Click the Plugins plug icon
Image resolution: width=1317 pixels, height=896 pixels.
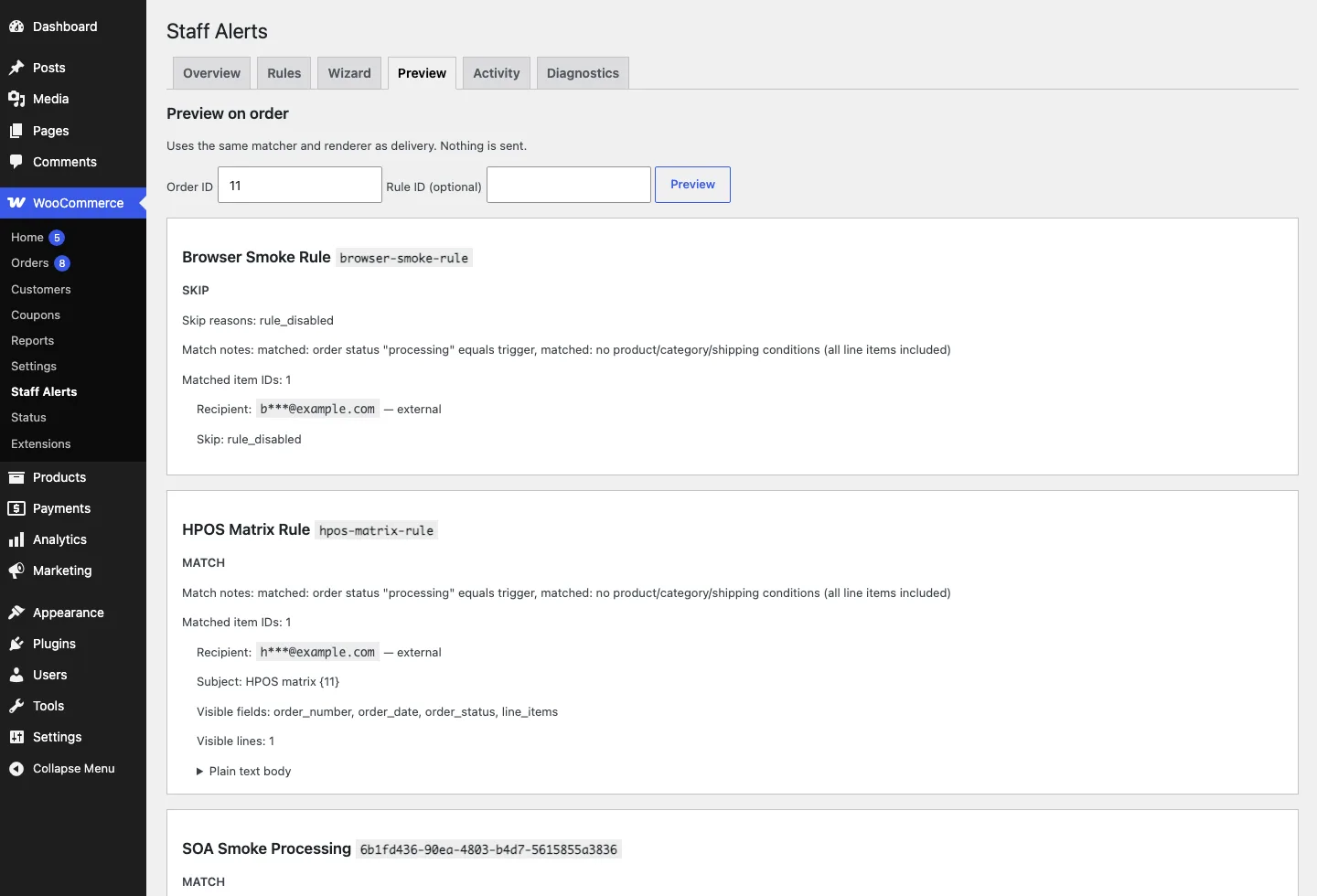[16, 644]
